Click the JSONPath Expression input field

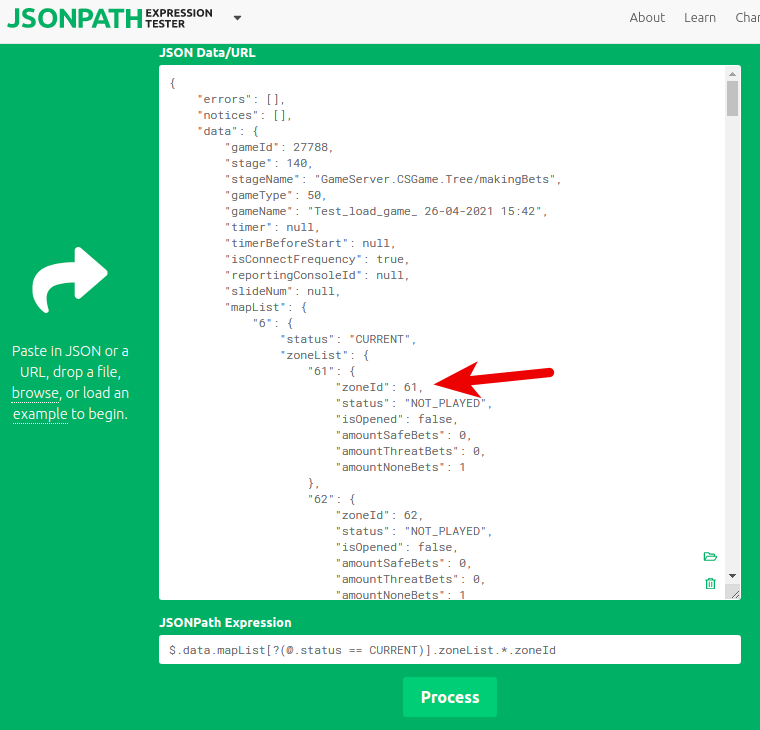450,650
